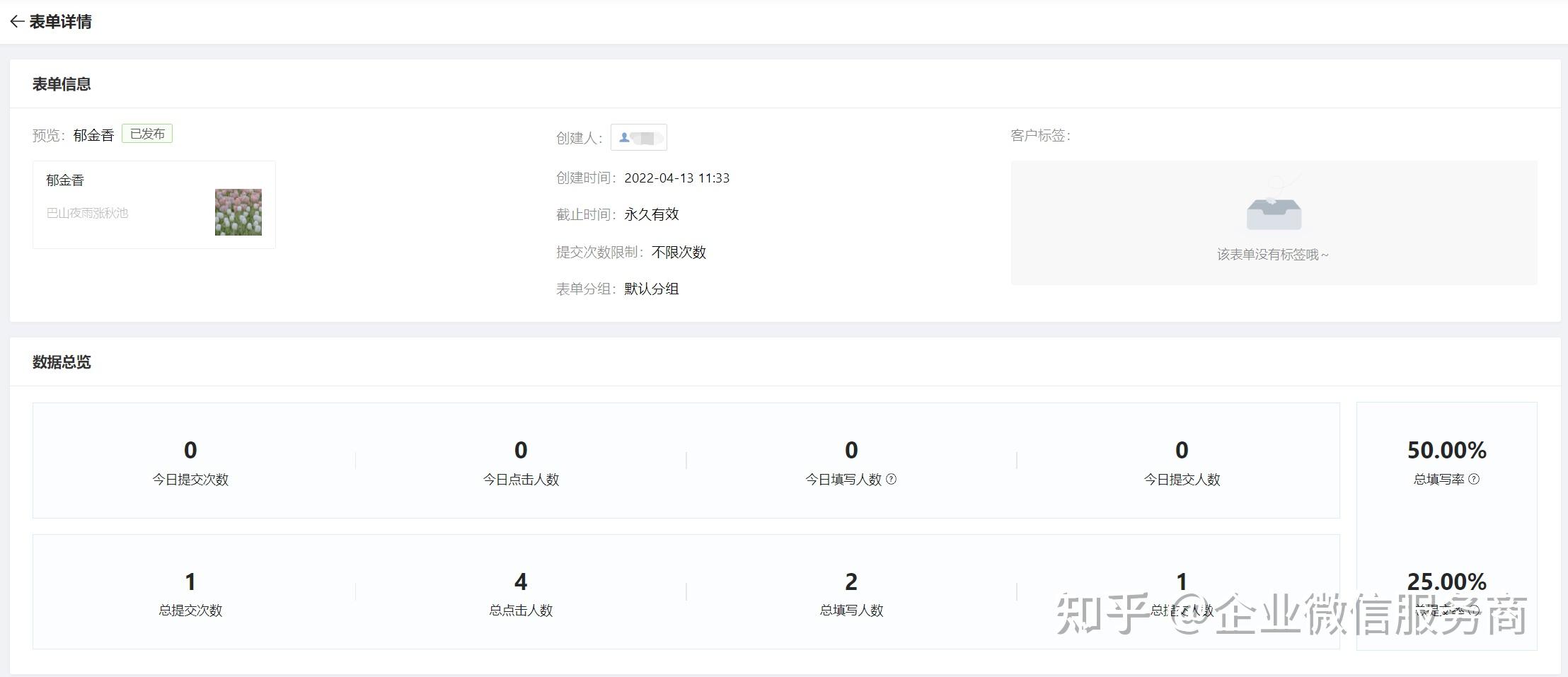Click the form name 郁金香 beside 预览
This screenshot has height=677, width=1568.
click(93, 135)
